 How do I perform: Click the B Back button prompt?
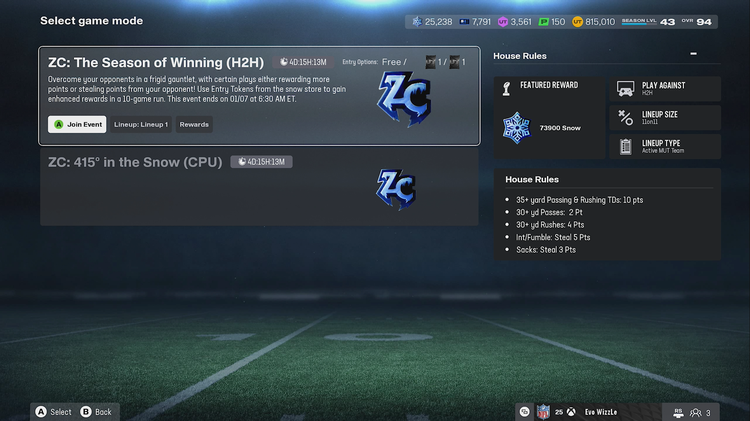(x=96, y=412)
